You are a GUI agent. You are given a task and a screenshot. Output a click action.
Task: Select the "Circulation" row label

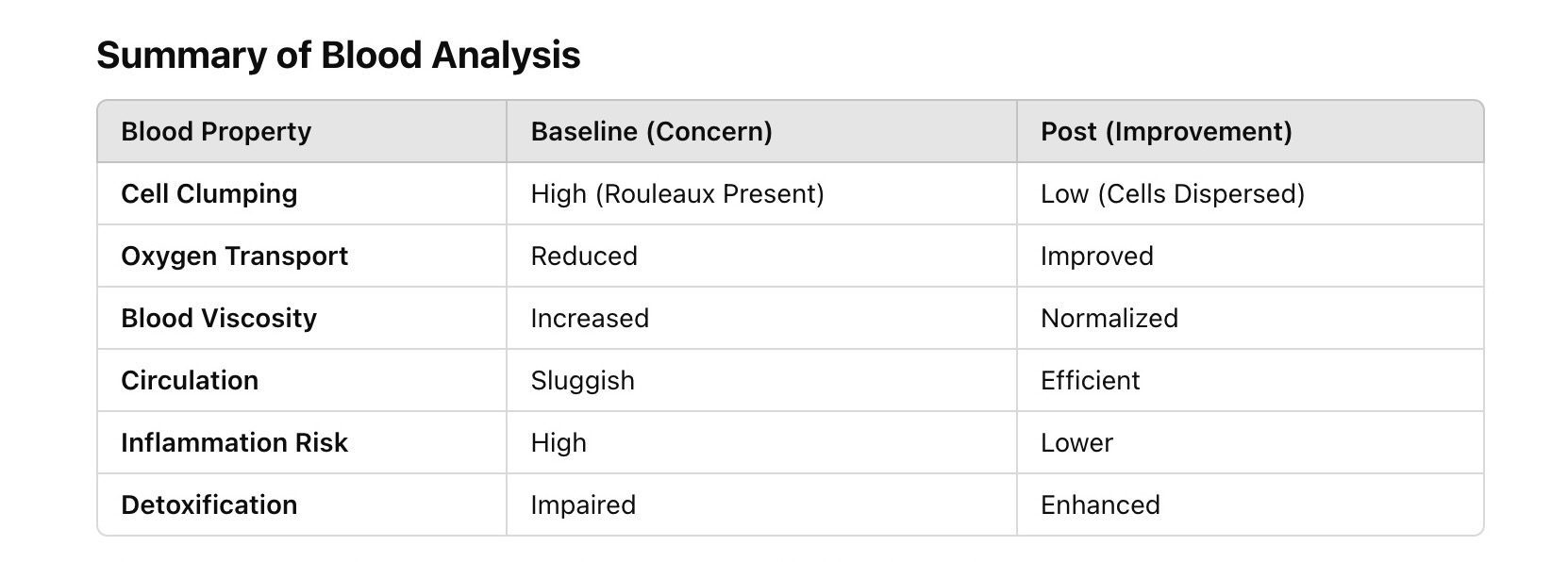pyautogui.click(x=189, y=381)
